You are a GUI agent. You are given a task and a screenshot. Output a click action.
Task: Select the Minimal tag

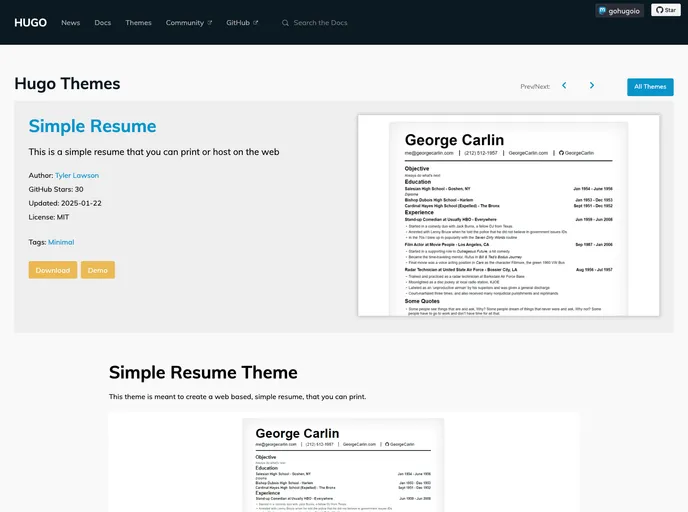[61, 242]
